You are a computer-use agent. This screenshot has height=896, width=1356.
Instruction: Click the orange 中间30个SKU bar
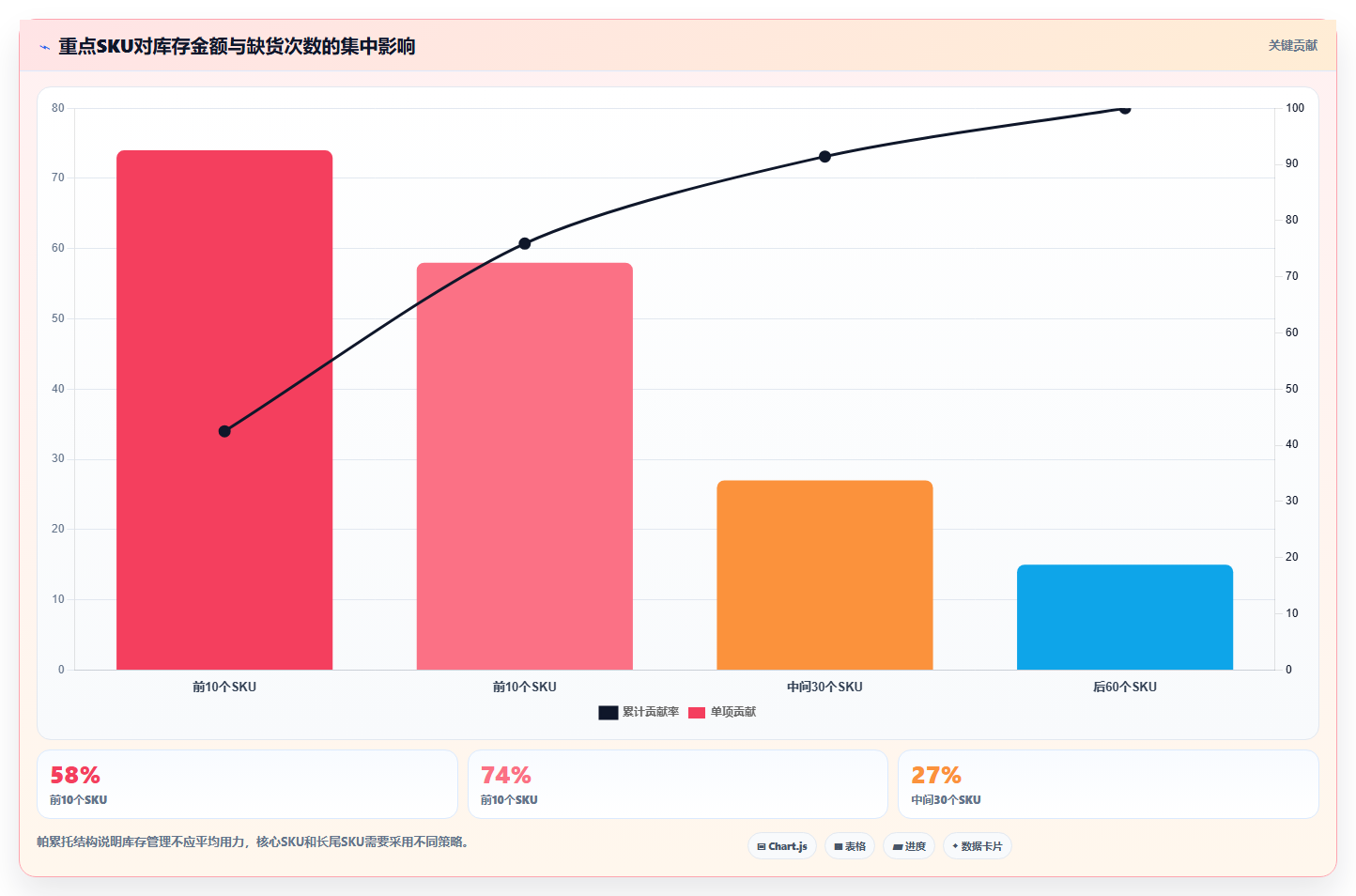pyautogui.click(x=824, y=575)
